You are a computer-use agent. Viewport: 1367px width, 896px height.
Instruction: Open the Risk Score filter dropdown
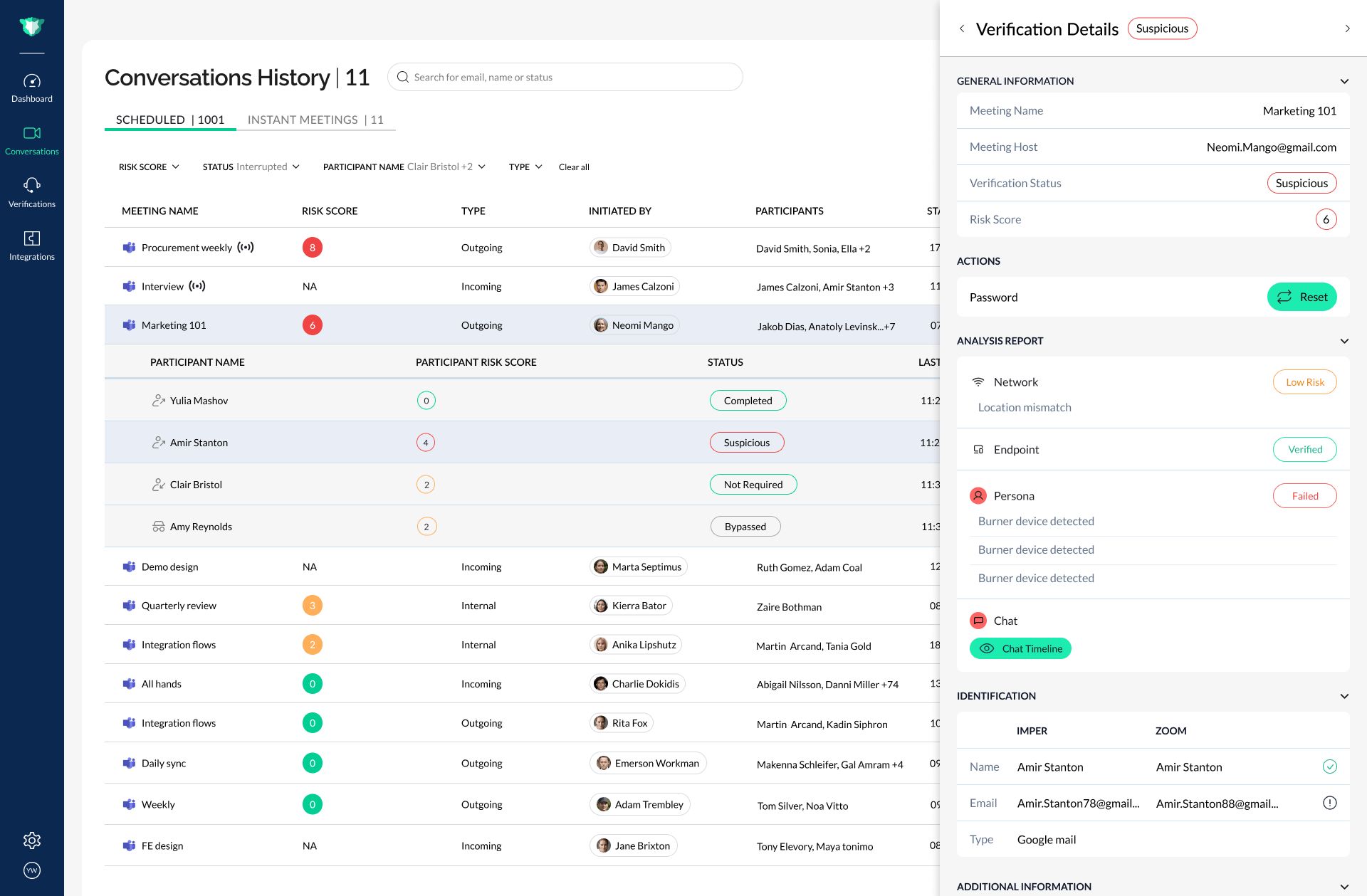[149, 167]
